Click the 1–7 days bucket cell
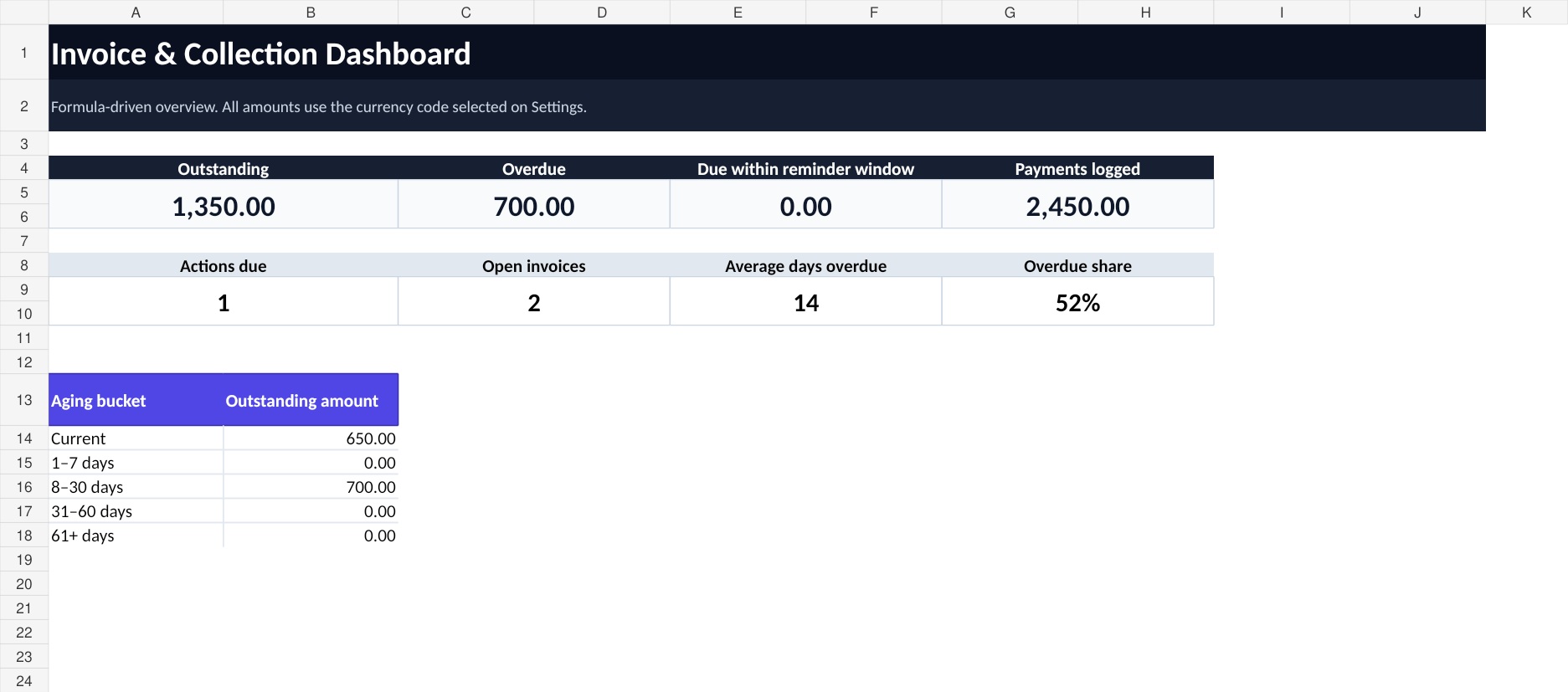Viewport: 1568px width, 692px height. pos(136,463)
